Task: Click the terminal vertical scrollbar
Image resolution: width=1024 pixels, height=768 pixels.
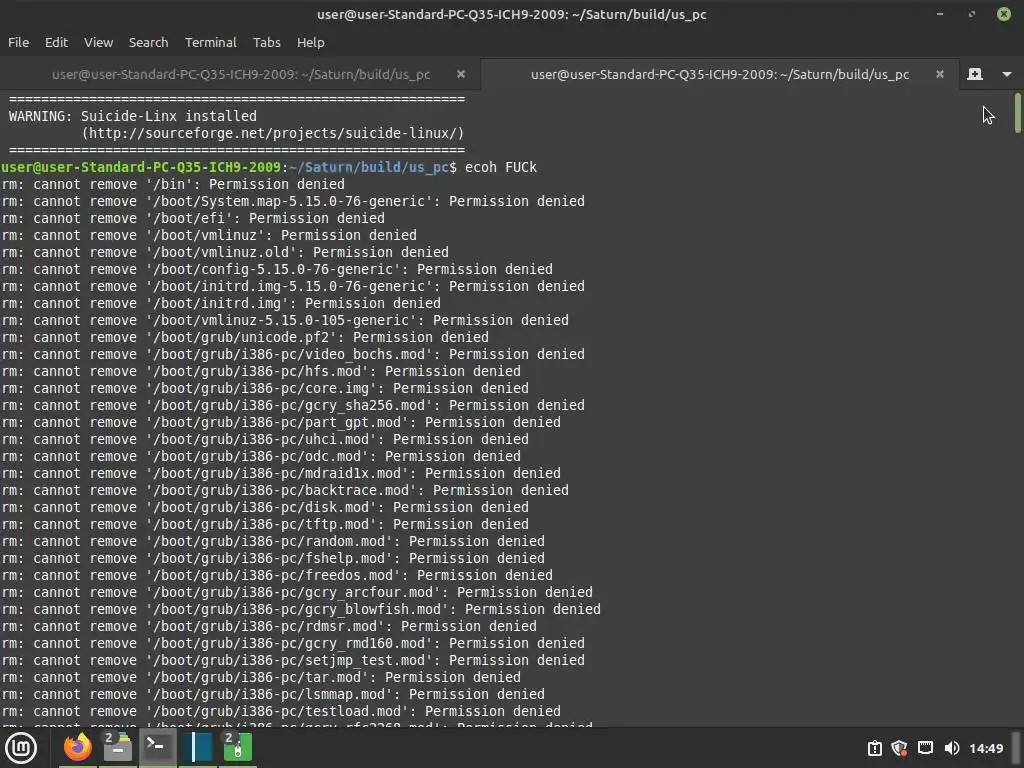Action: pyautogui.click(x=1017, y=113)
